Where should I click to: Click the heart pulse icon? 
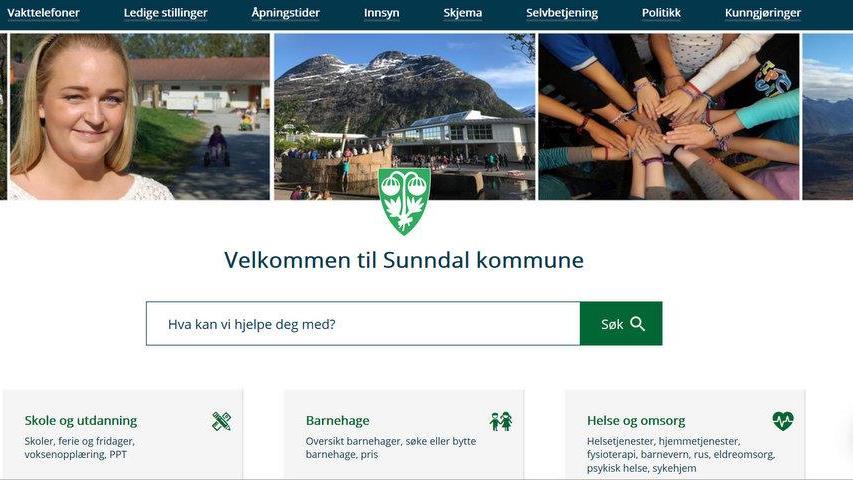coord(783,421)
